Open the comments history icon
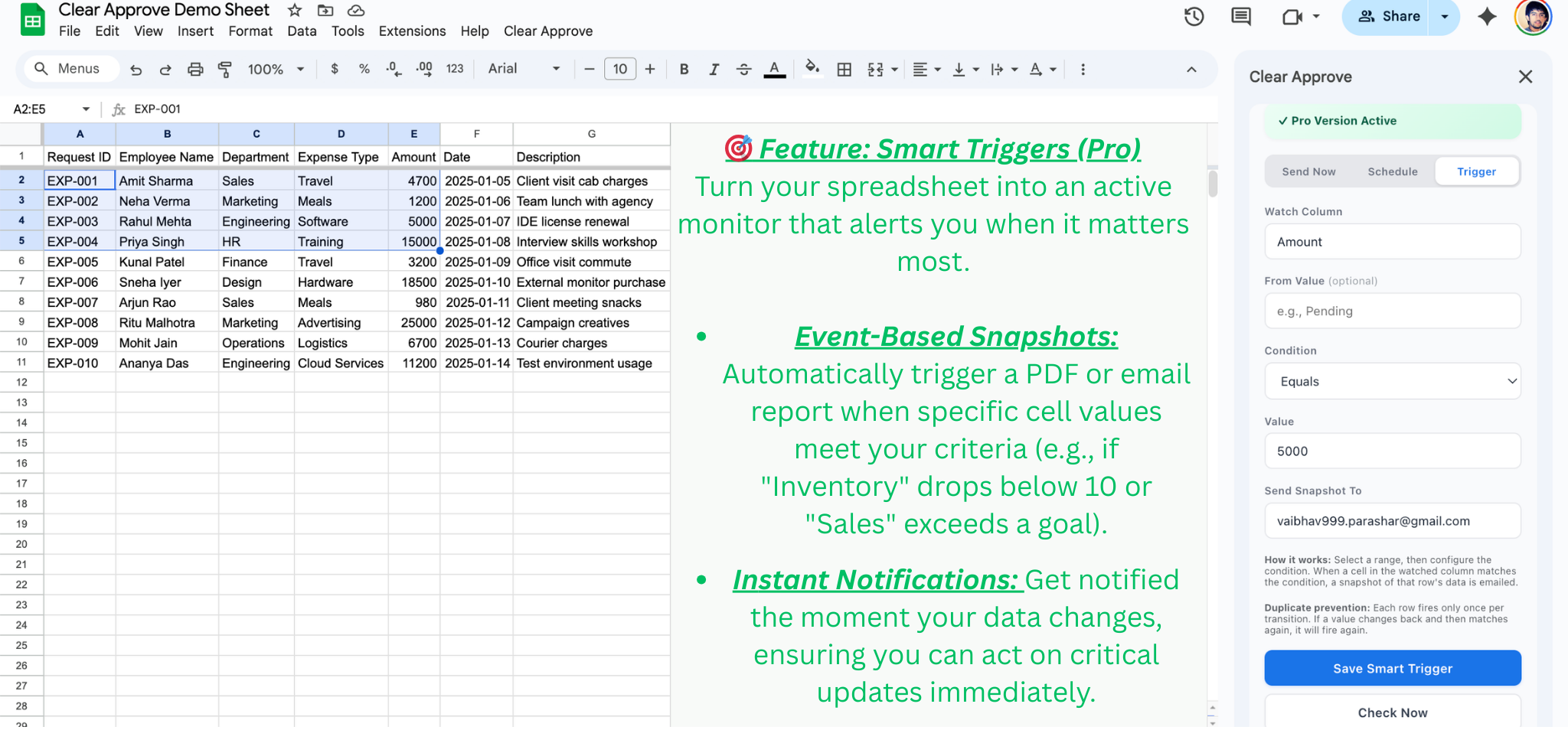This screenshot has height=730, width=1568. pos(1240,16)
